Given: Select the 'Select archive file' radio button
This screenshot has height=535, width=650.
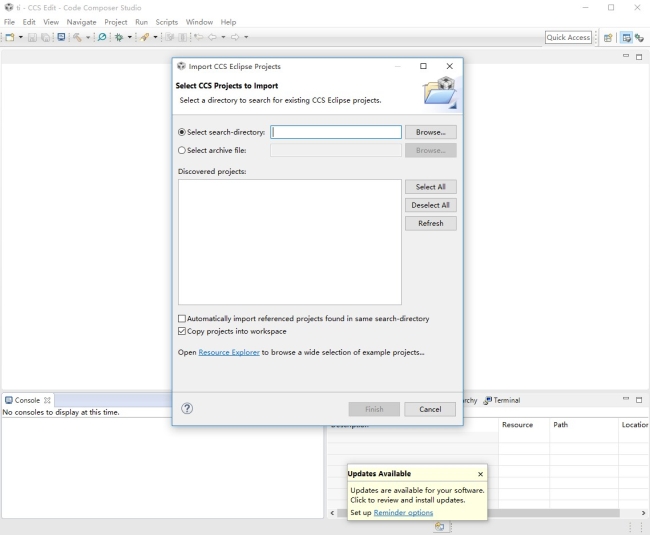Looking at the screenshot, I should pyautogui.click(x=181, y=151).
